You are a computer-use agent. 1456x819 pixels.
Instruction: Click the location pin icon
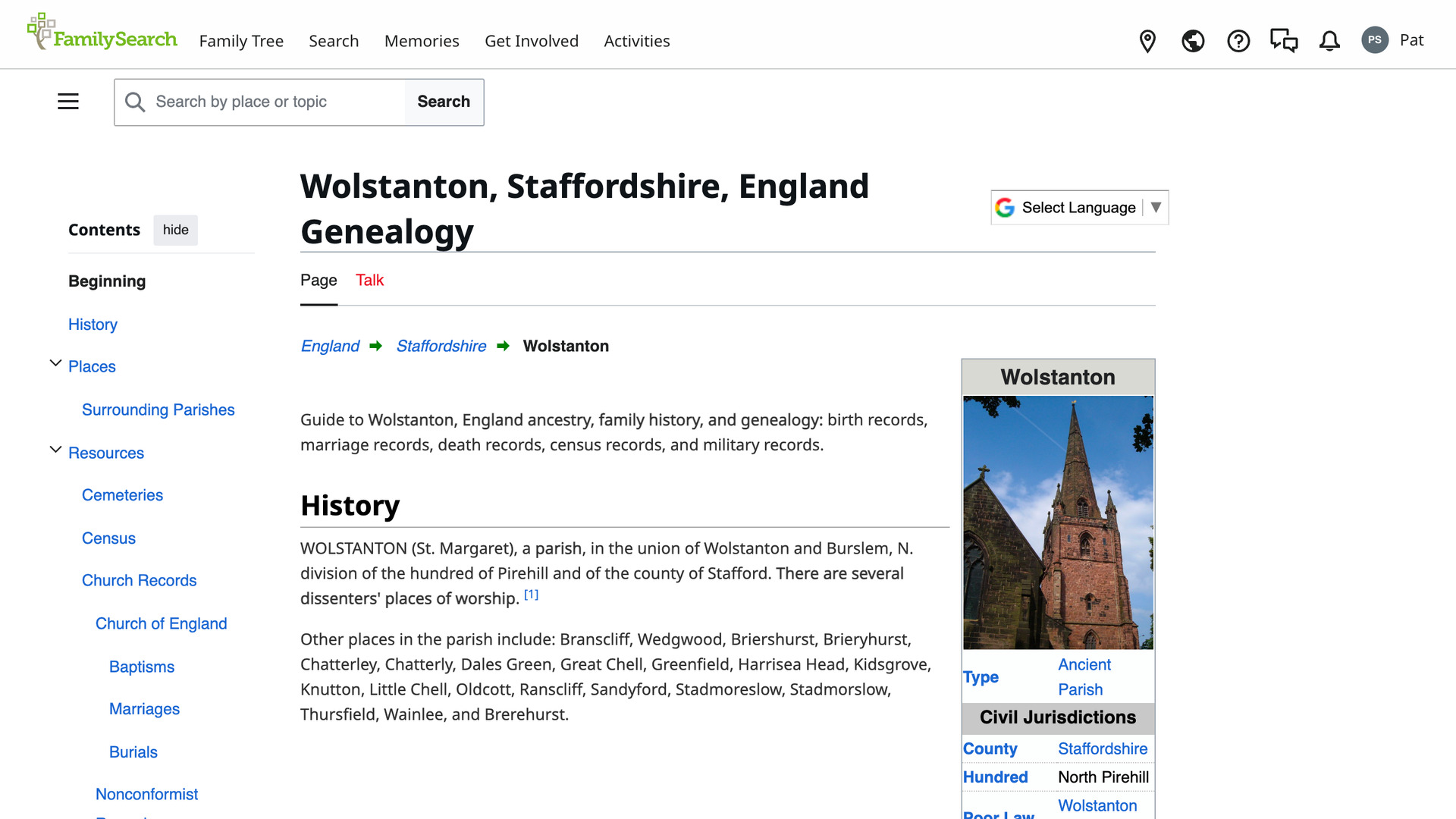pos(1147,41)
